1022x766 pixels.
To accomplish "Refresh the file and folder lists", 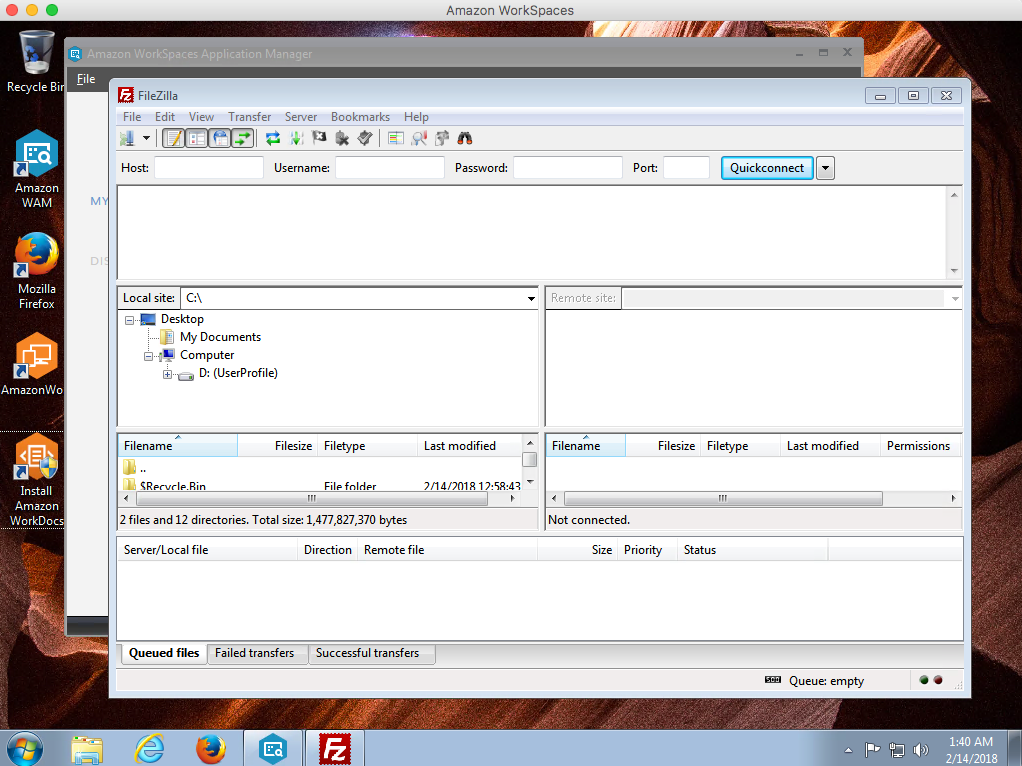I will (272, 137).
